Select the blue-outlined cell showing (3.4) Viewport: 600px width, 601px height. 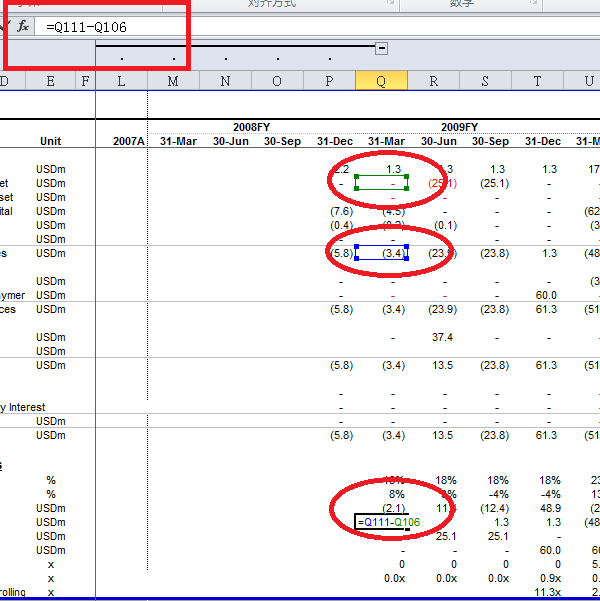[381, 253]
